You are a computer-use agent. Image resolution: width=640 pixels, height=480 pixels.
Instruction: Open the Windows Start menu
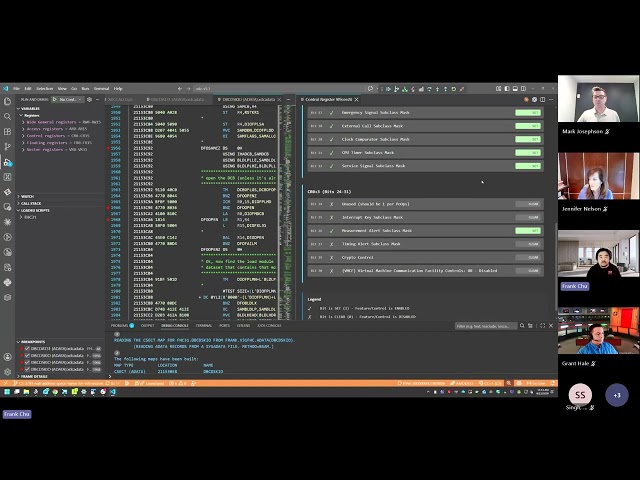coord(7,391)
